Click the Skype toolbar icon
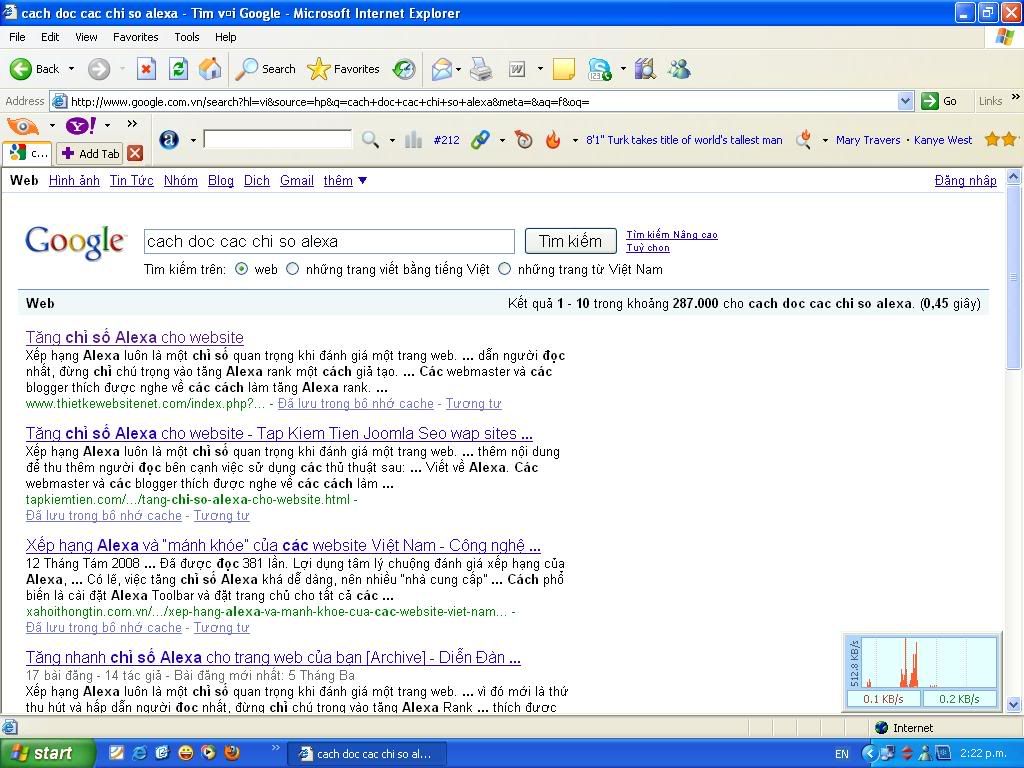 click(x=600, y=69)
